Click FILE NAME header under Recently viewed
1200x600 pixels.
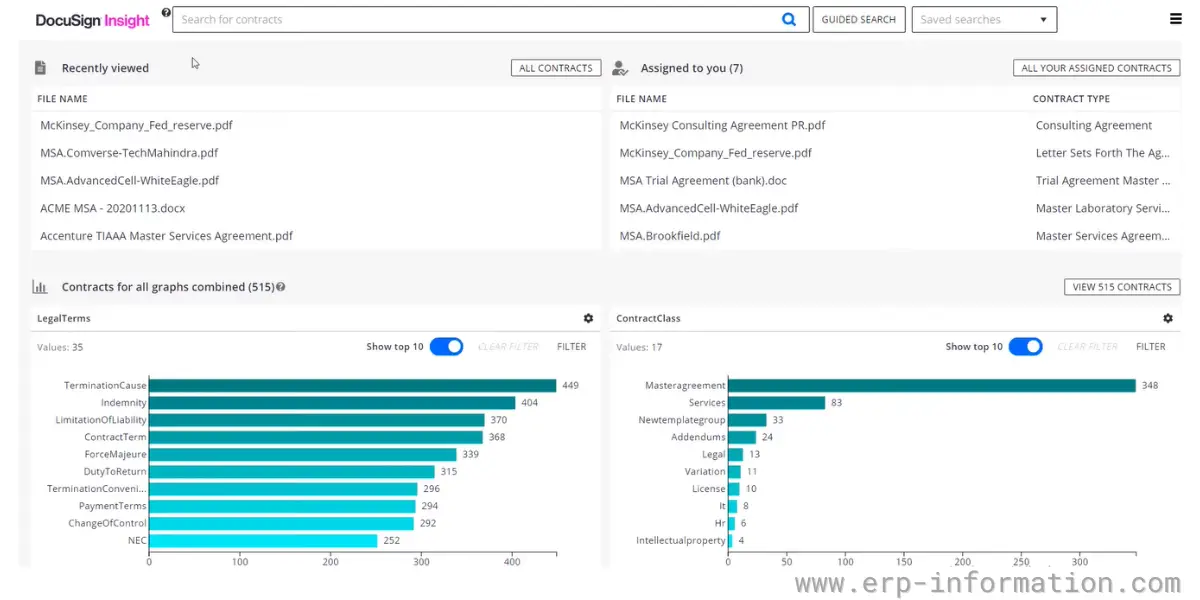pos(62,99)
